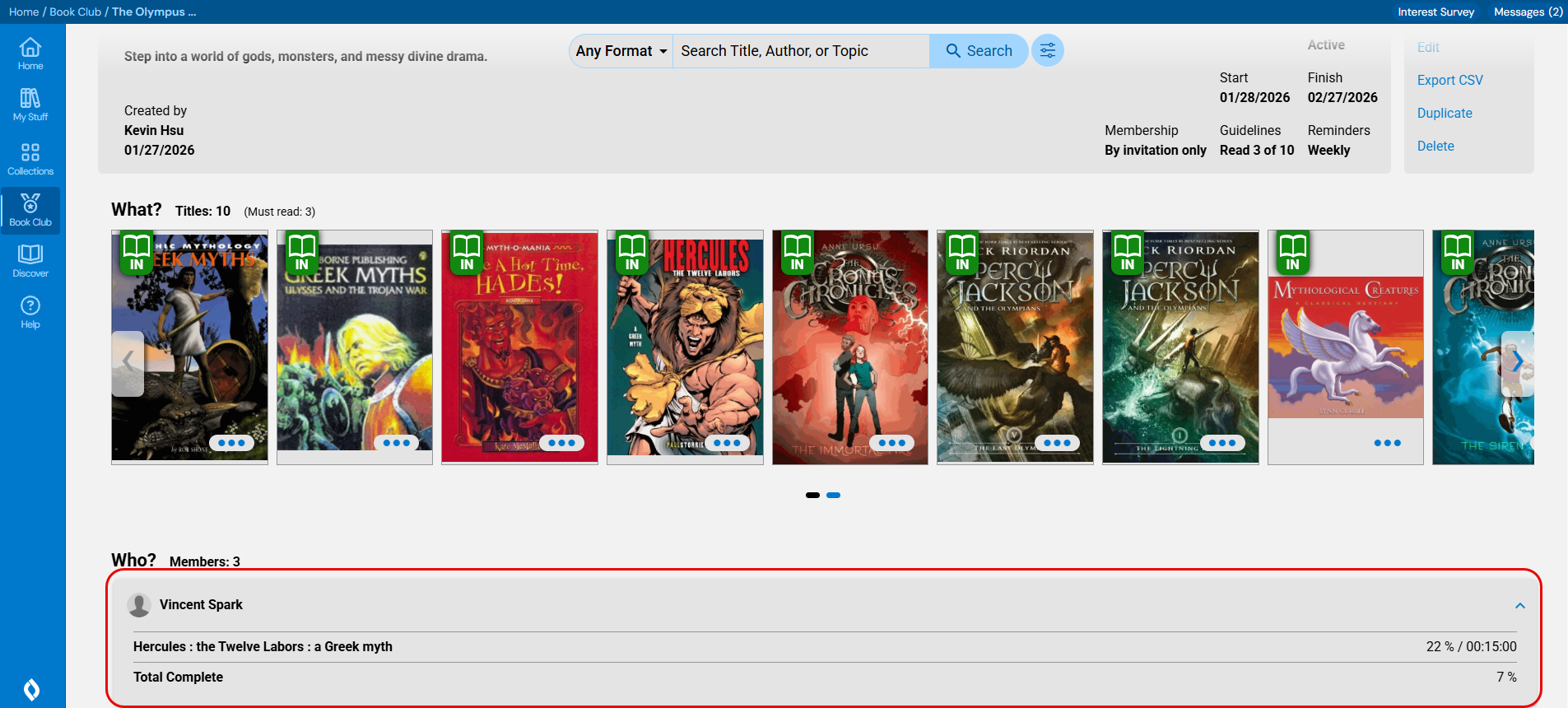Open options menu on Ulysses and the Trojan War cover
The width and height of the screenshot is (1568, 708).
click(396, 443)
